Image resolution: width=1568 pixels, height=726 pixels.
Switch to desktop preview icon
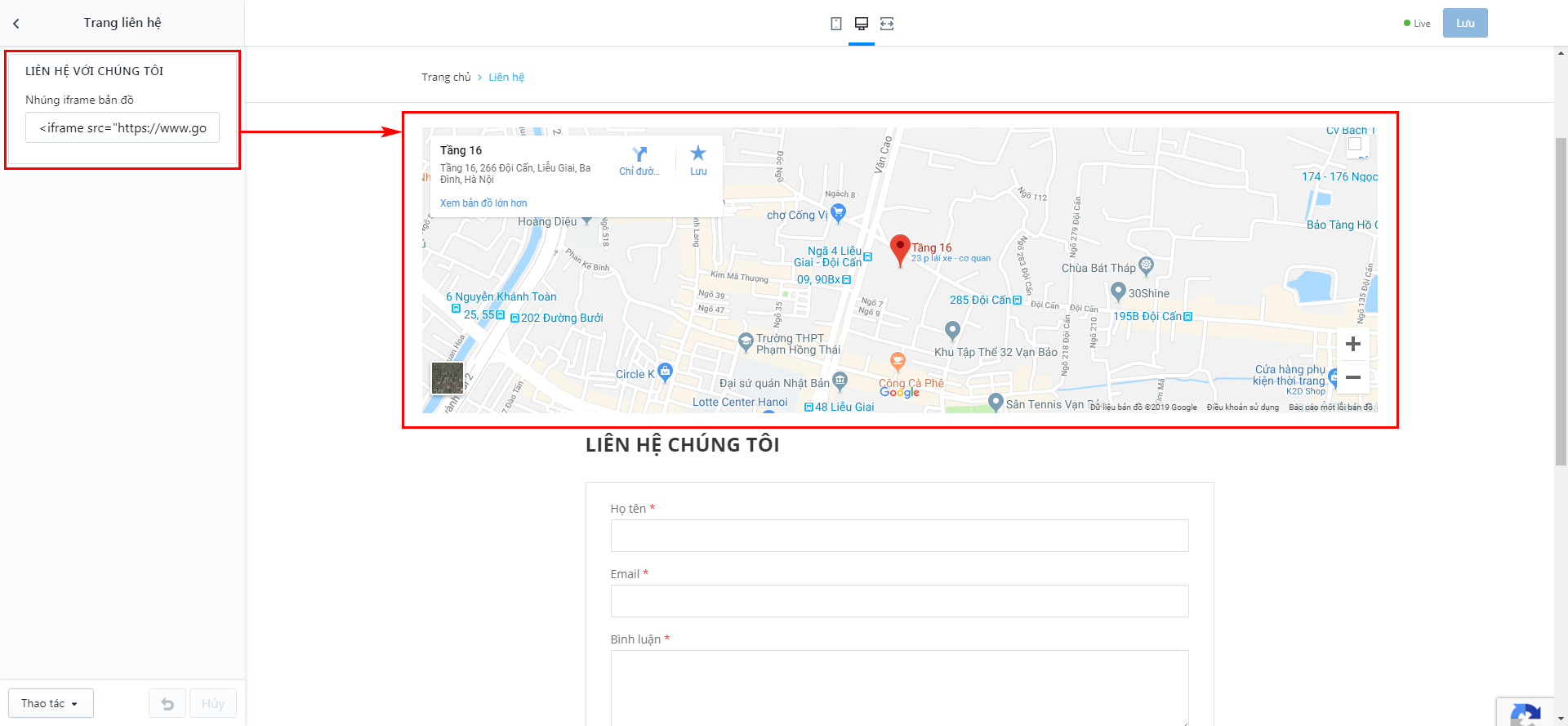tap(862, 24)
